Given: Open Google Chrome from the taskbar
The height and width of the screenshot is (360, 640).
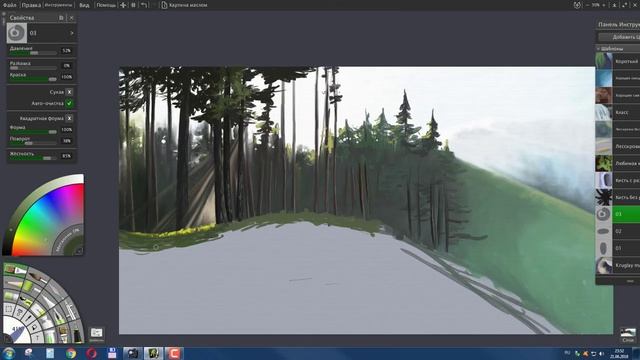Looking at the screenshot, I should [x=71, y=353].
